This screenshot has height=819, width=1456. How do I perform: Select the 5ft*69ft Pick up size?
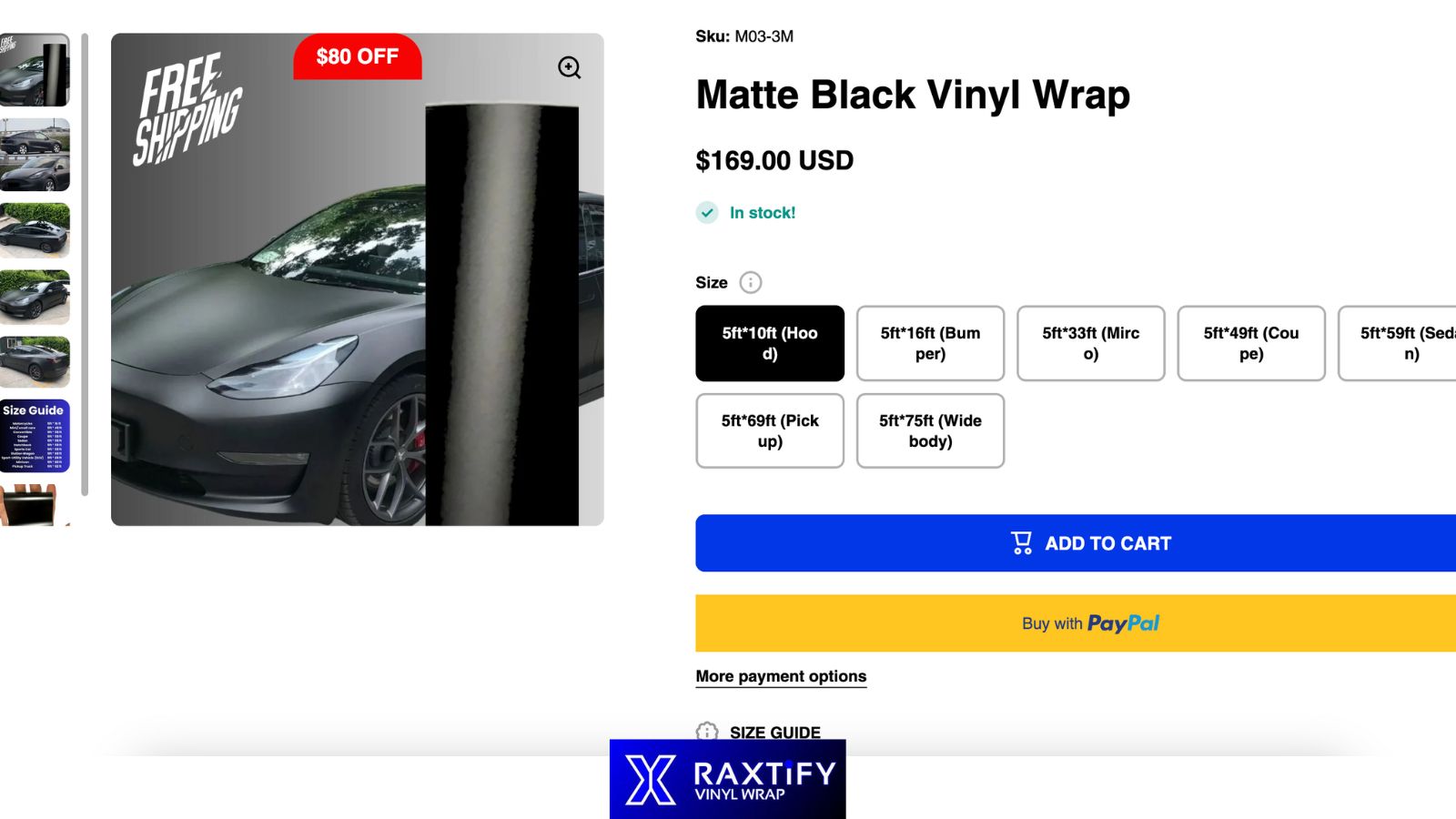(x=770, y=431)
